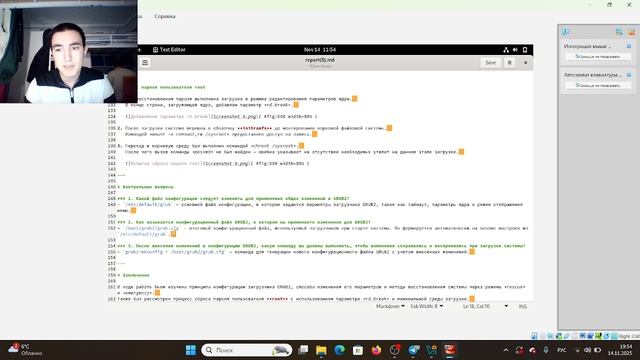Click the INS insert mode indicator

coord(522,306)
